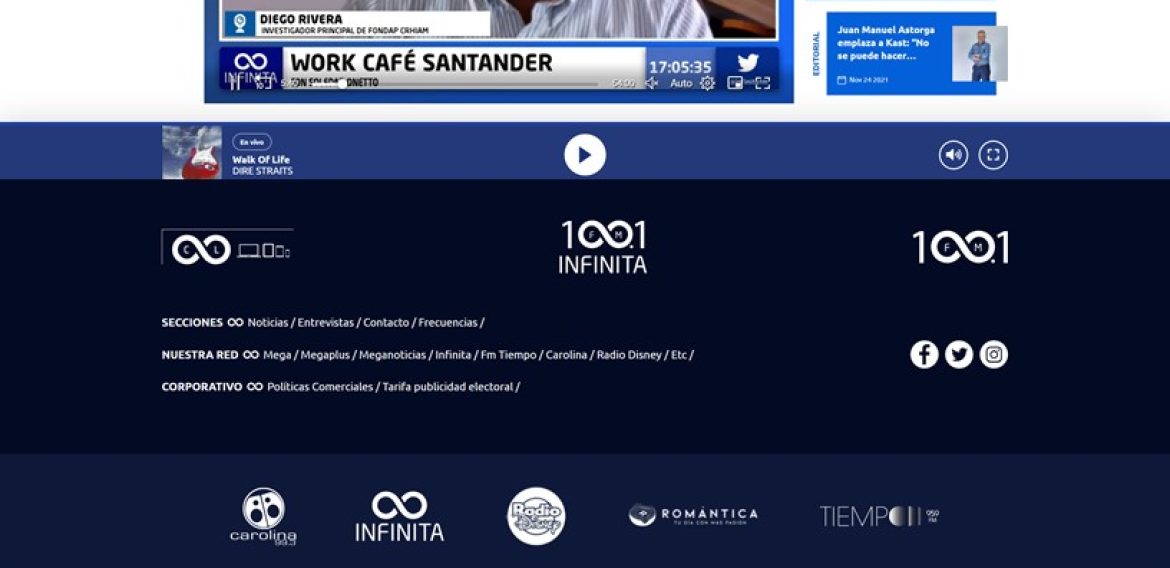The height and width of the screenshot is (568, 1170).
Task: Click the central 100.1 FM Infinita logo
Action: [x=603, y=247]
